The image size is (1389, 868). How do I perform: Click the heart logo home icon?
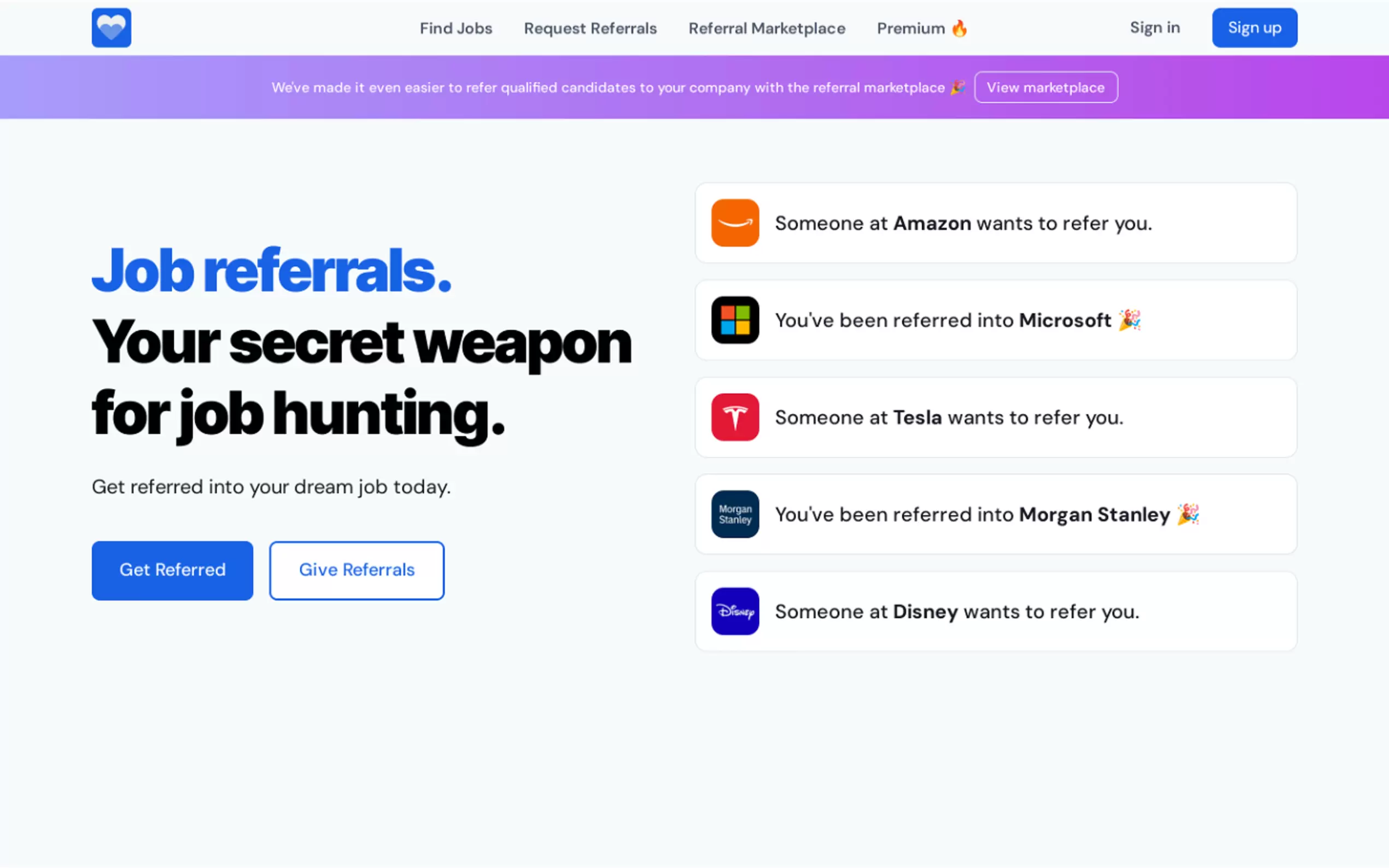click(111, 27)
